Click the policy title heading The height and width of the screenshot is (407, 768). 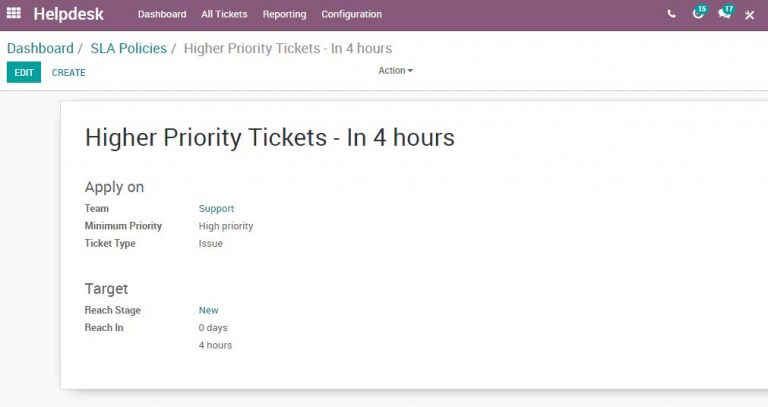[x=270, y=137]
